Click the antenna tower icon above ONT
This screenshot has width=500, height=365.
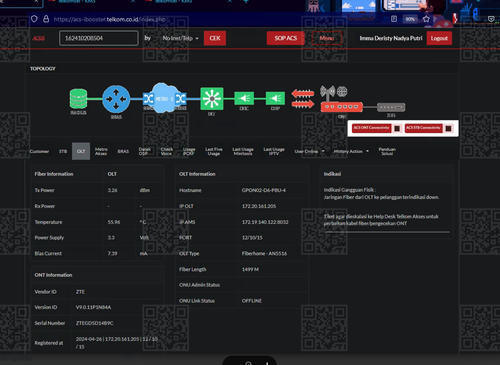click(x=327, y=92)
